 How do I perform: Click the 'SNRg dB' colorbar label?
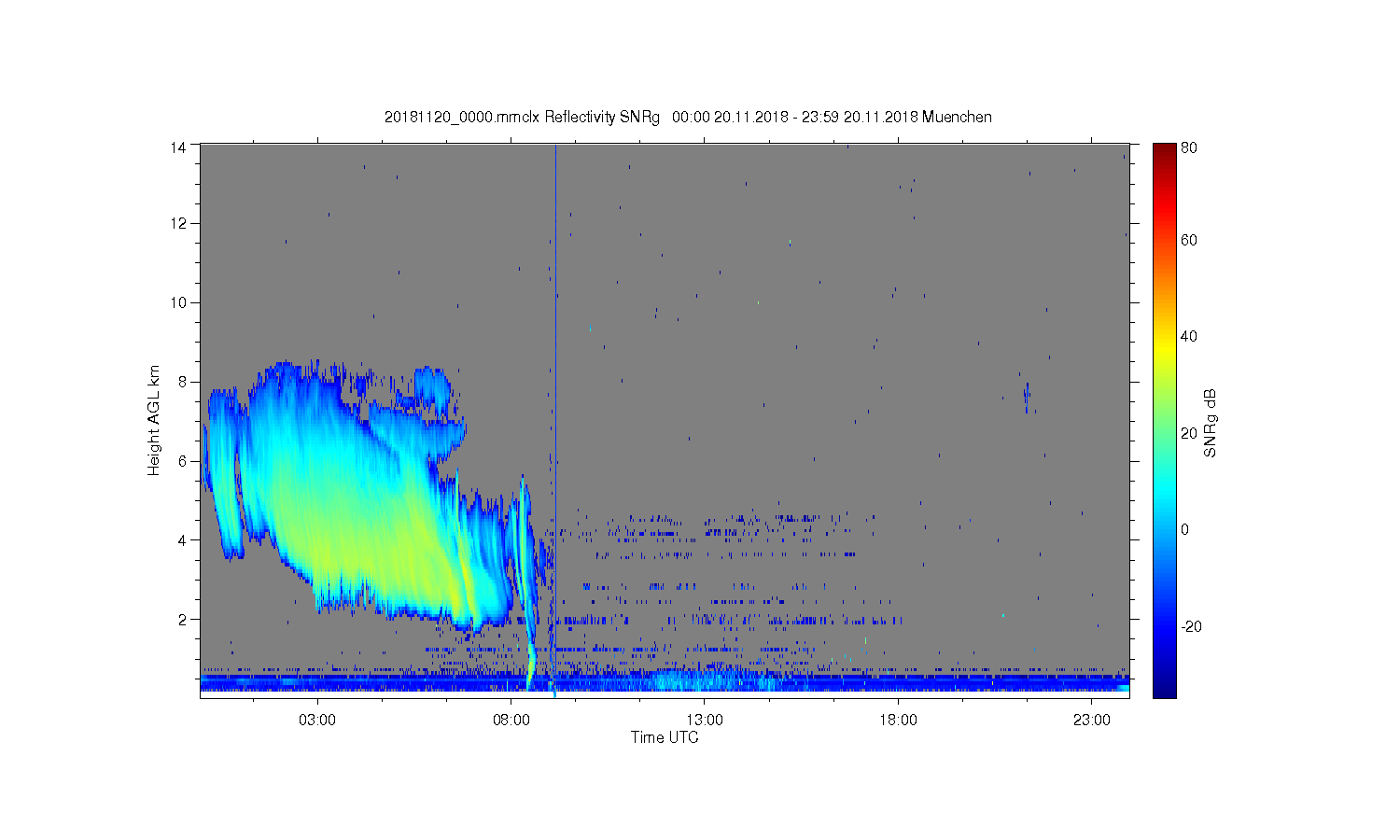(1211, 422)
